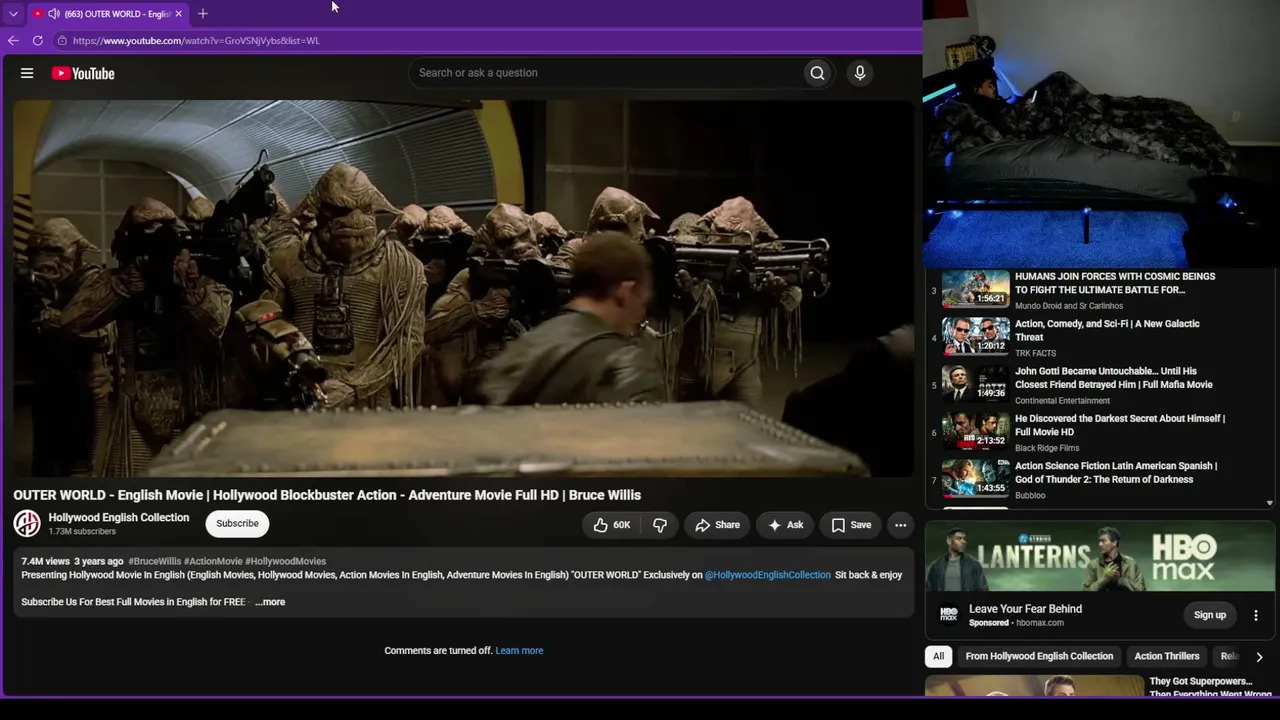Viewport: 1280px width, 720px height.
Task: Focus the YouTube search field
Action: click(x=608, y=73)
